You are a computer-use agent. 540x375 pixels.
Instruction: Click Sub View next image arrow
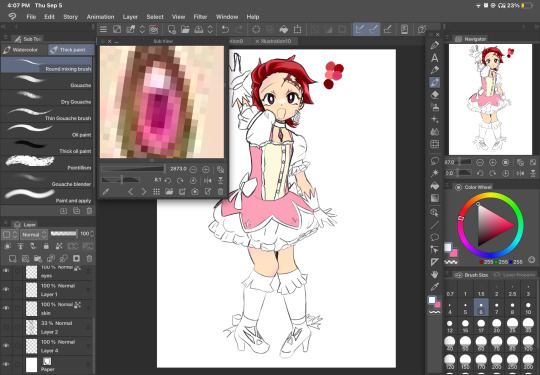[144, 192]
